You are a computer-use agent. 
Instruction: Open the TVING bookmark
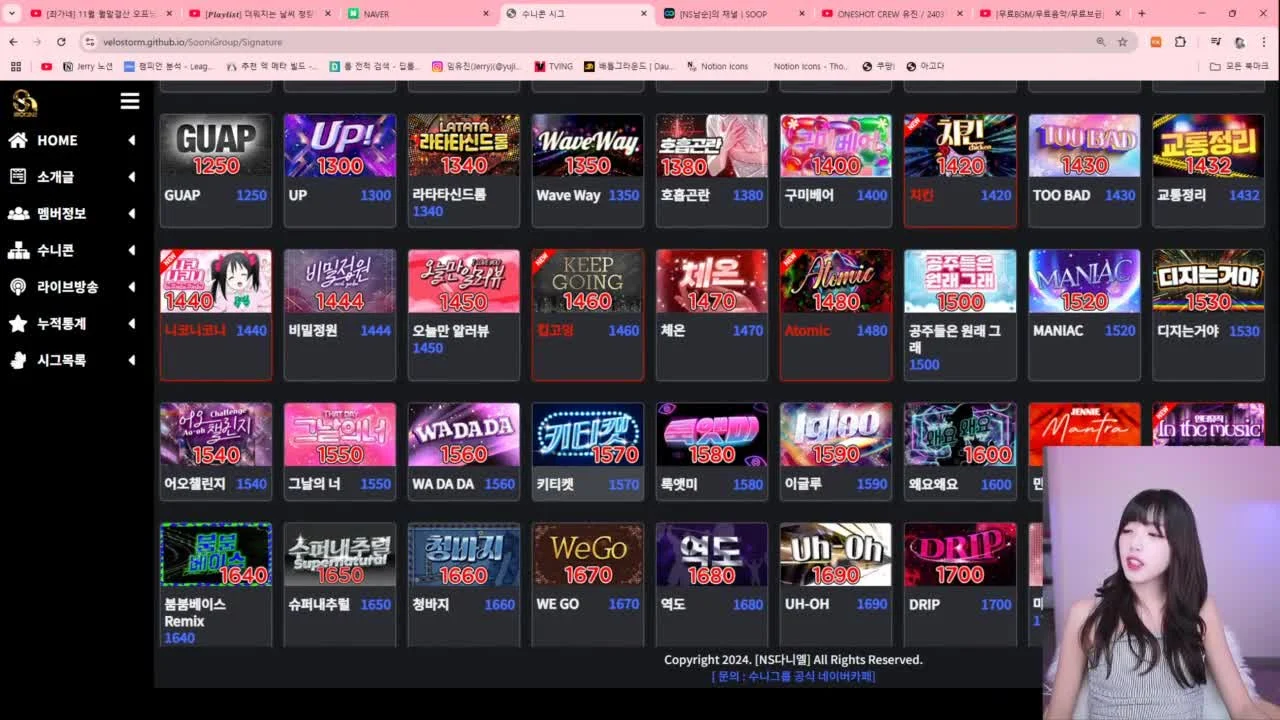click(x=553, y=66)
